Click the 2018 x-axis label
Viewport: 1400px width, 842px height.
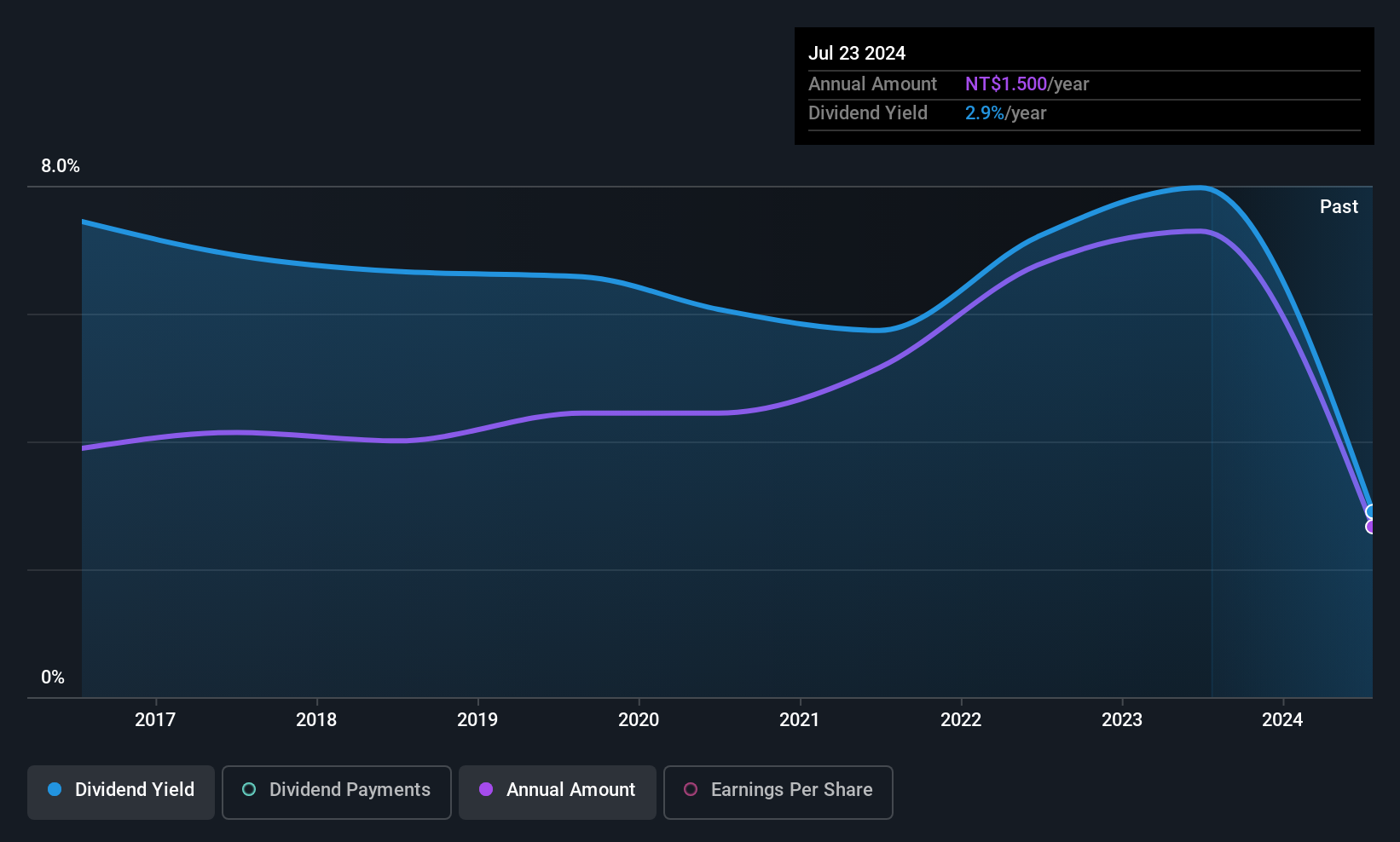click(x=316, y=720)
